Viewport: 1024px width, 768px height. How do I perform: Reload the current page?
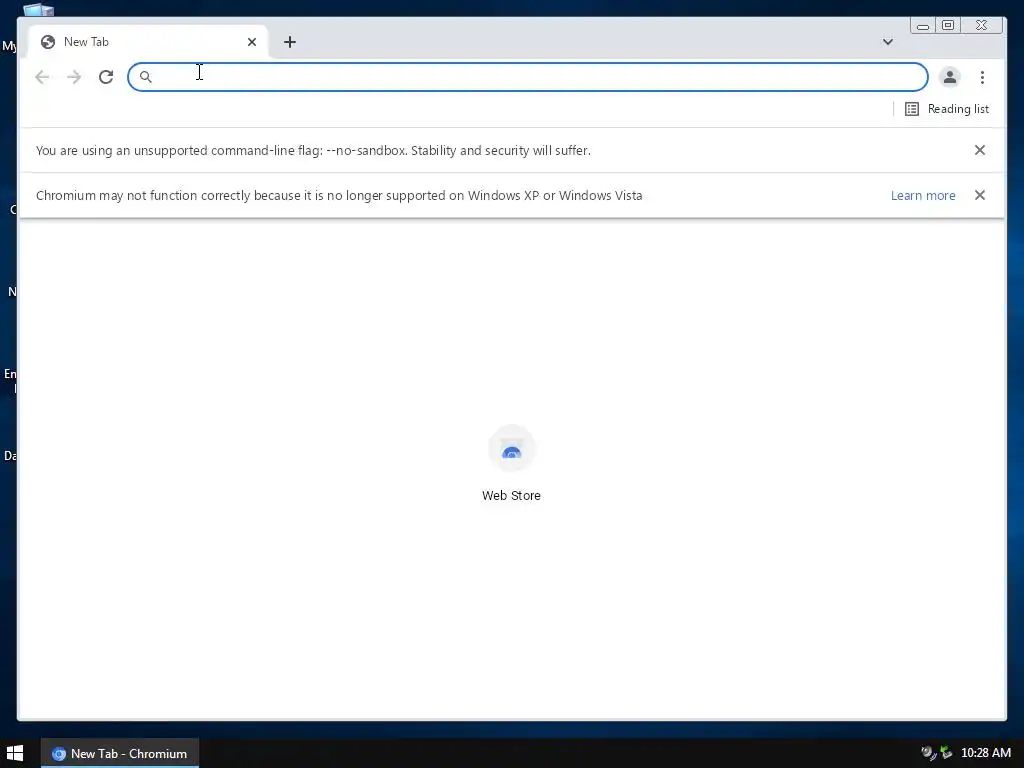pyautogui.click(x=106, y=77)
